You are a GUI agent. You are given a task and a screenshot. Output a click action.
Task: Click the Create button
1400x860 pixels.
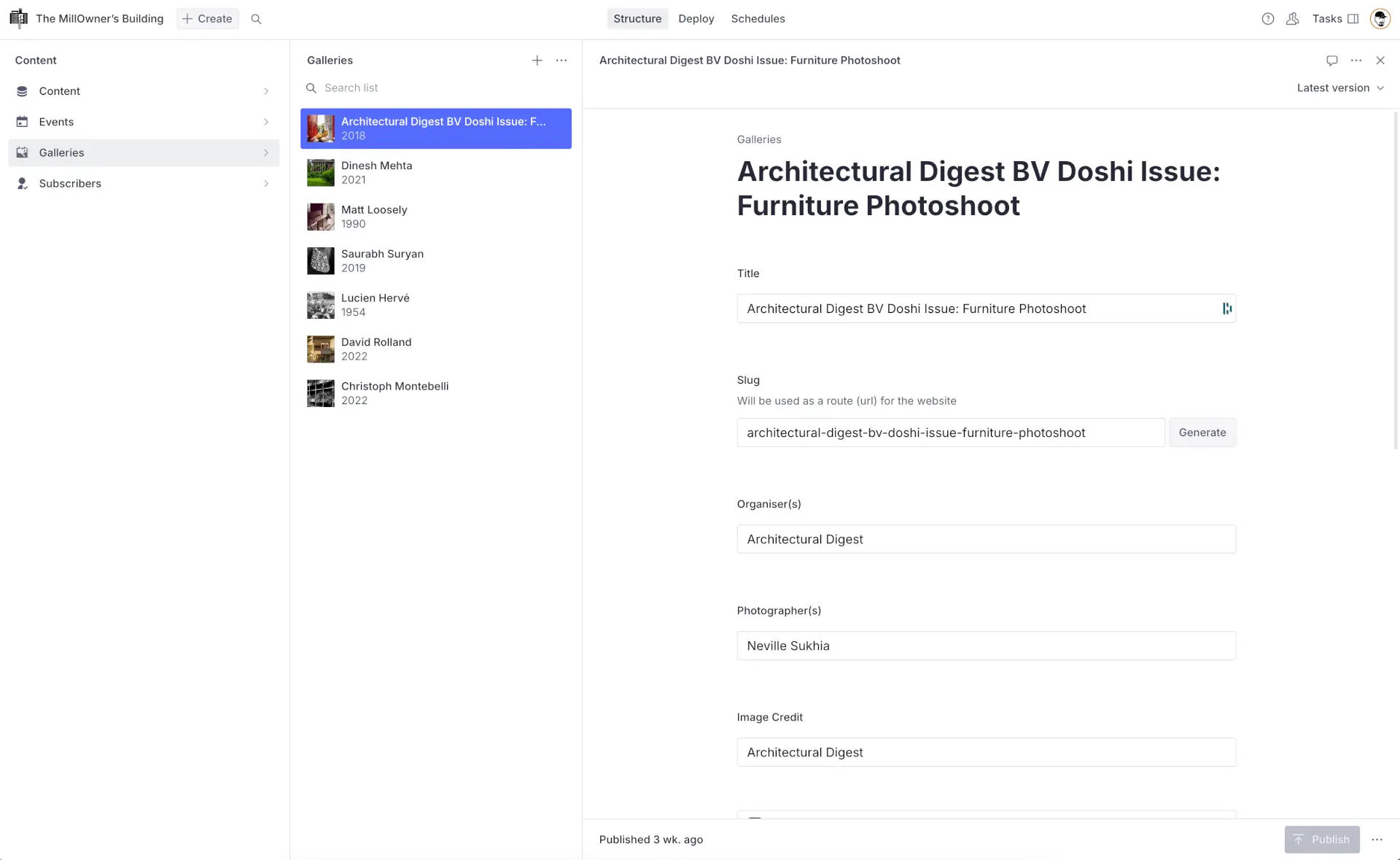(207, 19)
